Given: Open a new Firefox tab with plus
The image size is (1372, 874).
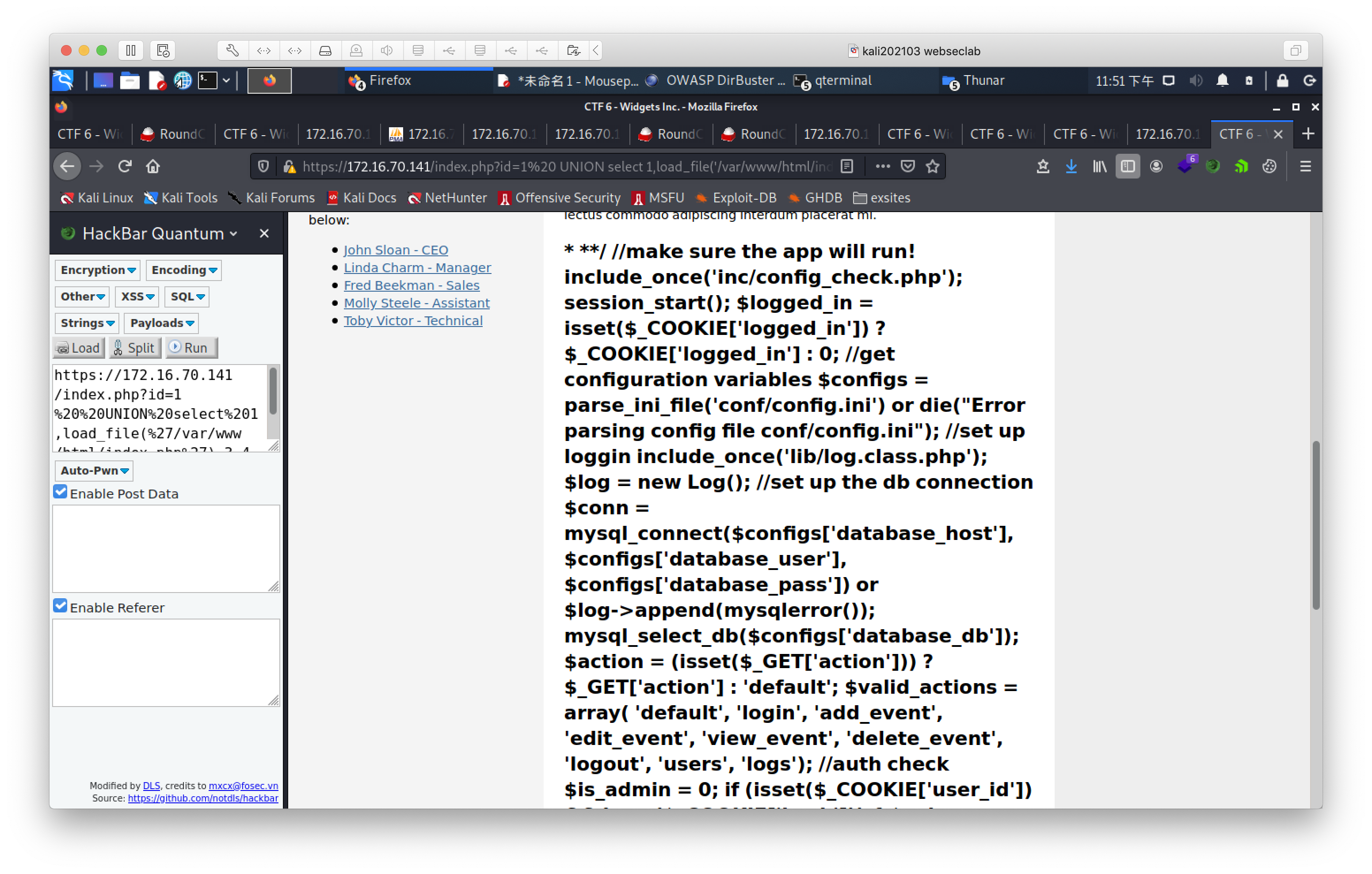Looking at the screenshot, I should [1307, 134].
